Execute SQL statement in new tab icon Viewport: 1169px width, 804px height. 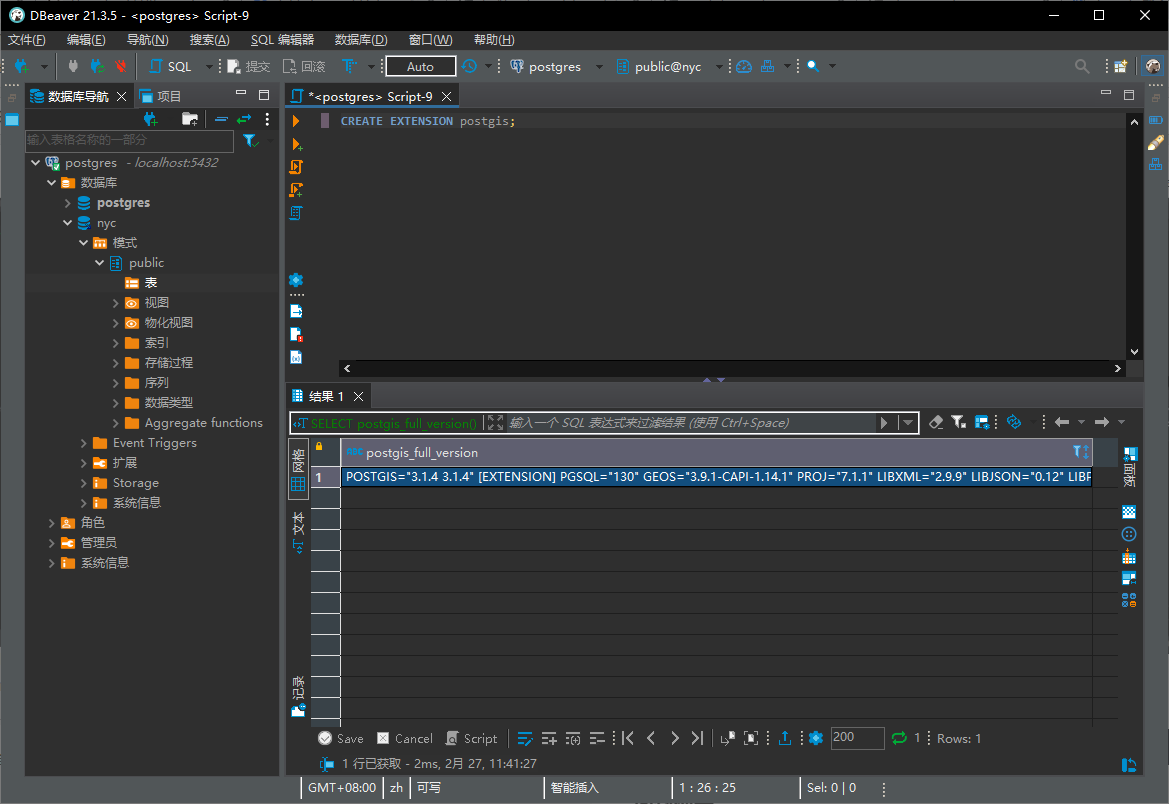click(296, 144)
